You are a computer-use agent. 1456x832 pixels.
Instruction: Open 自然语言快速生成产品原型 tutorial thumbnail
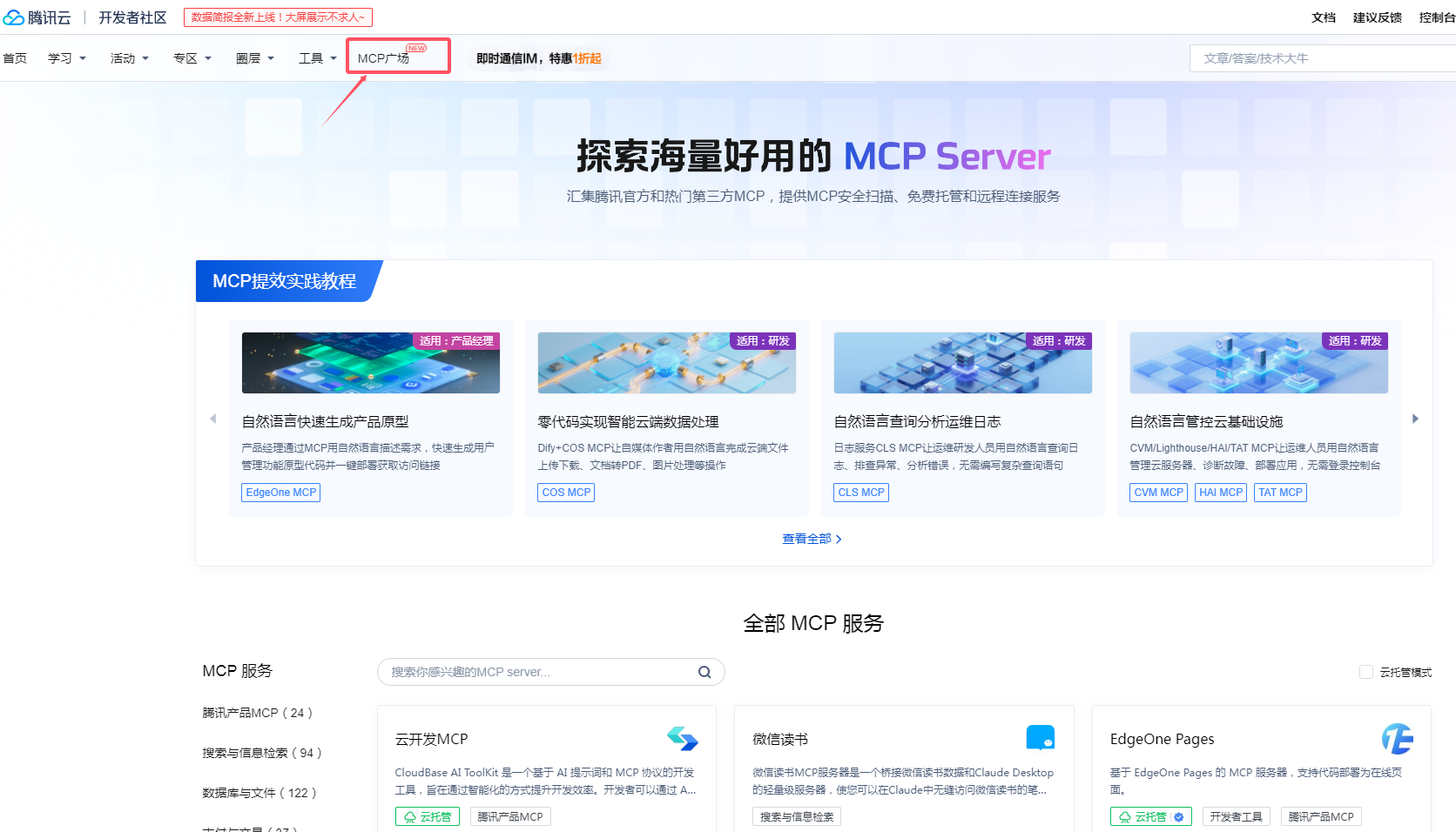(371, 363)
